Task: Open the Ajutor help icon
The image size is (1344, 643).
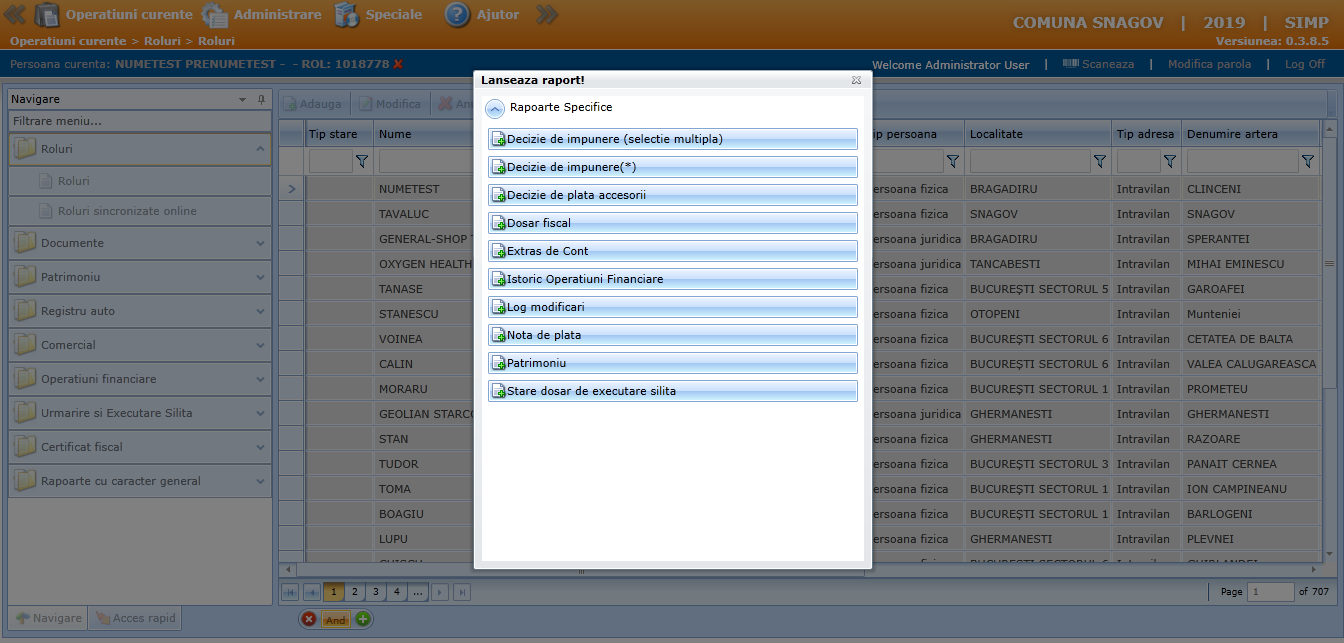Action: pos(457,15)
